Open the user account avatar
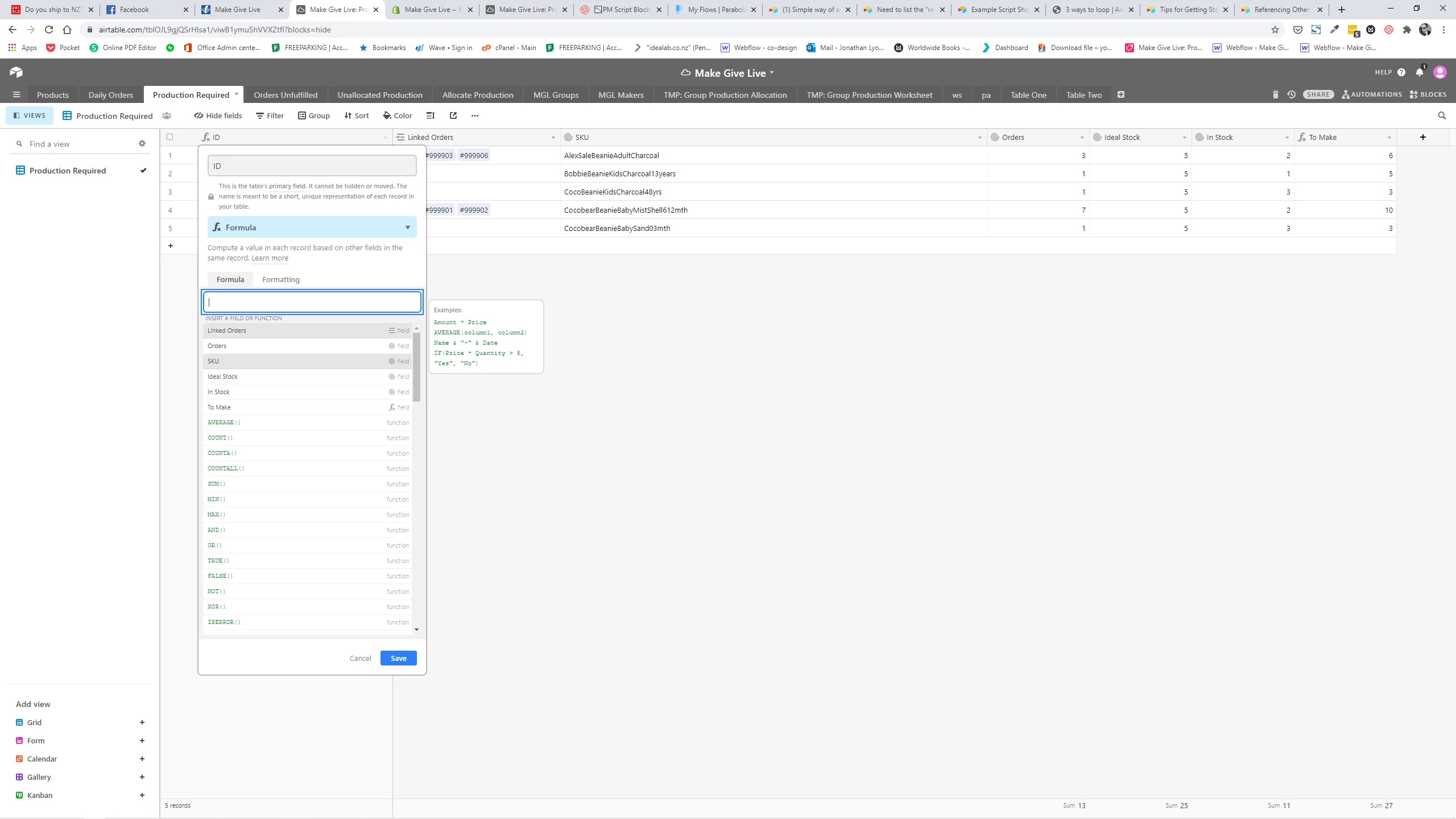Screen dimensions: 1456x819 click(1440, 72)
